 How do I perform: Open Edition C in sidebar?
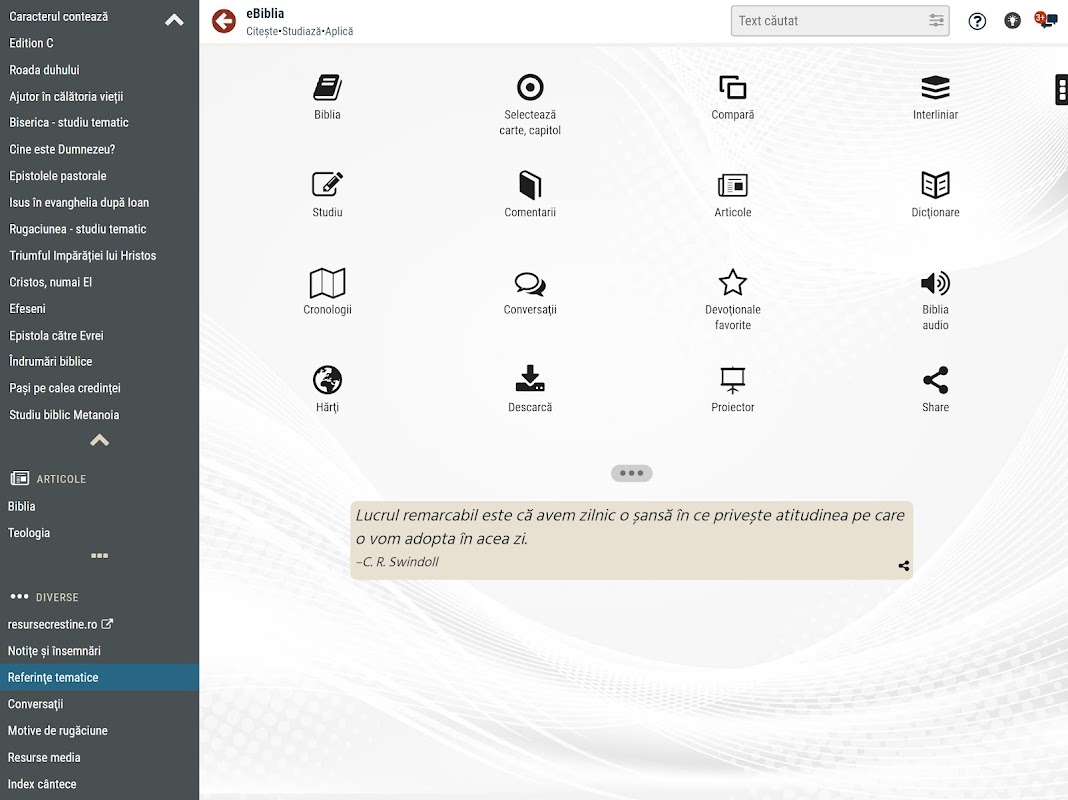[31, 43]
